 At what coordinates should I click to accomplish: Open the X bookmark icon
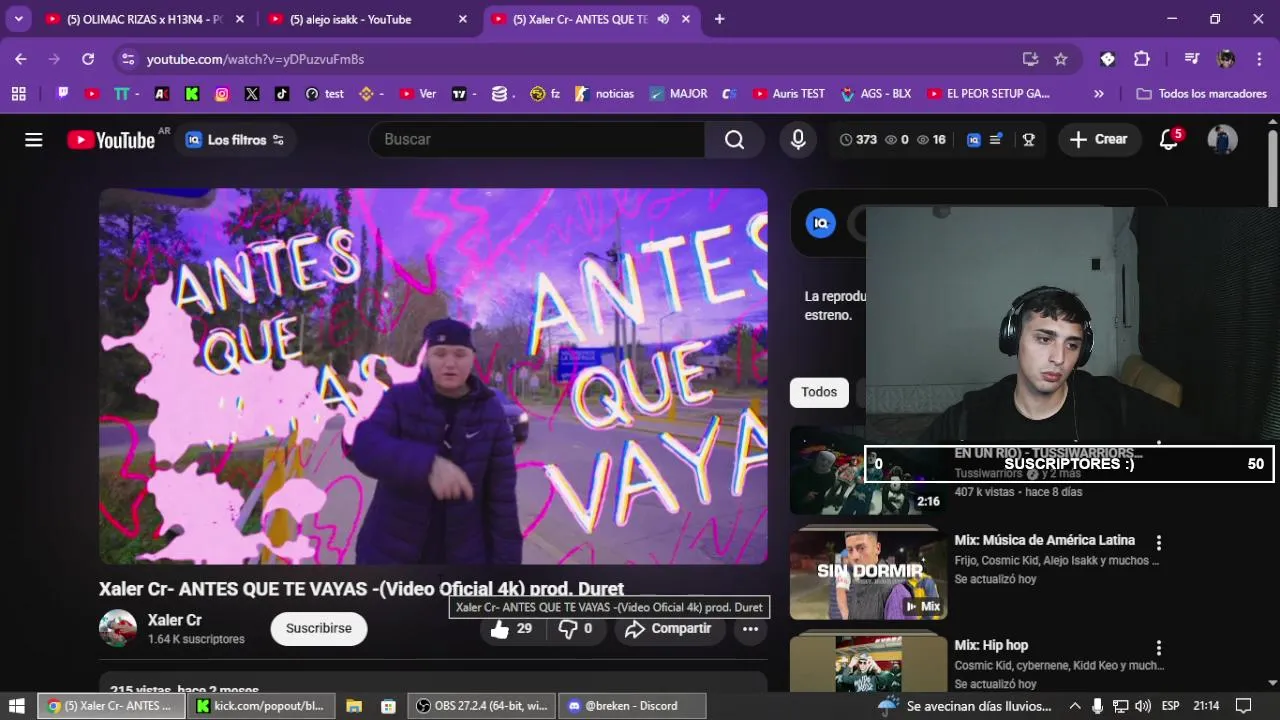pos(252,94)
